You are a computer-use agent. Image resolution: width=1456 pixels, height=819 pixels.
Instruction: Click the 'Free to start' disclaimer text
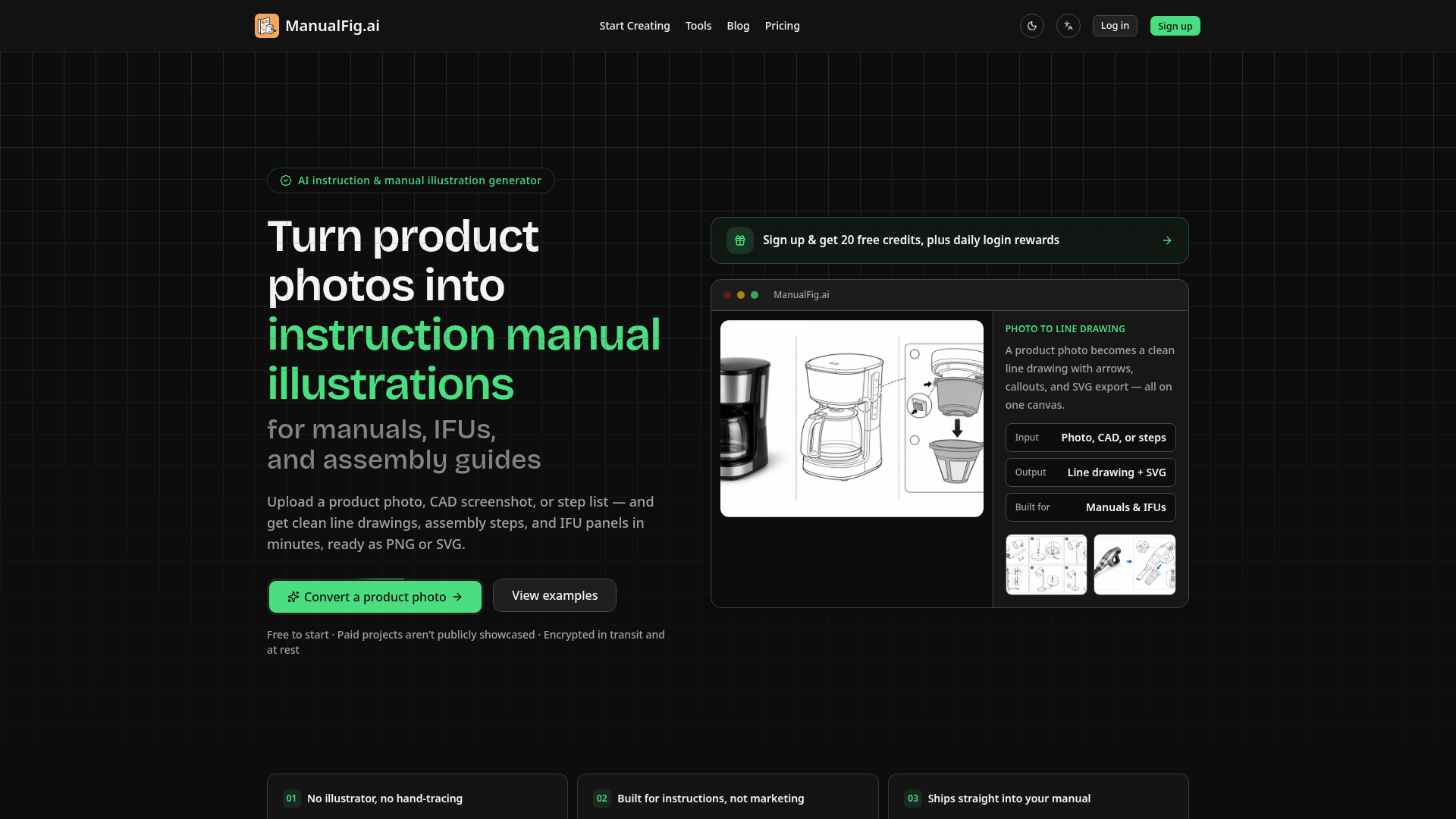(466, 642)
